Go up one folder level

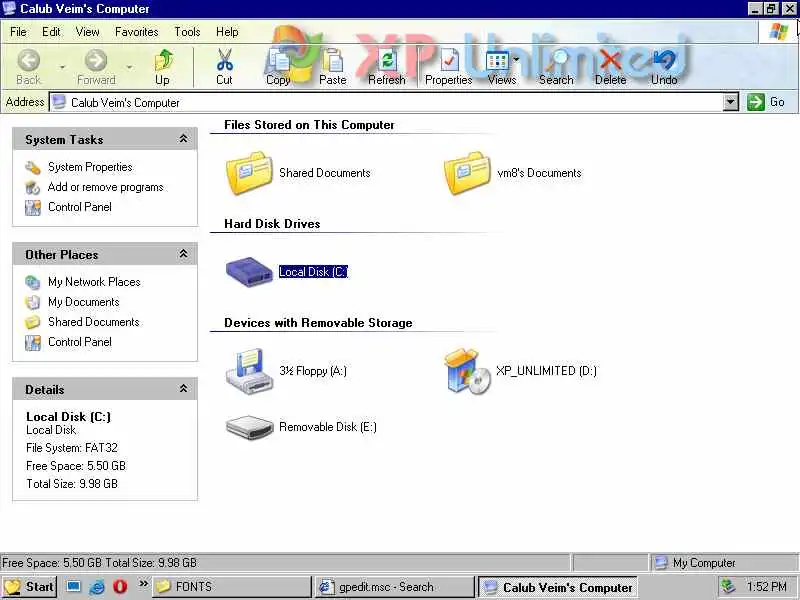pos(163,67)
